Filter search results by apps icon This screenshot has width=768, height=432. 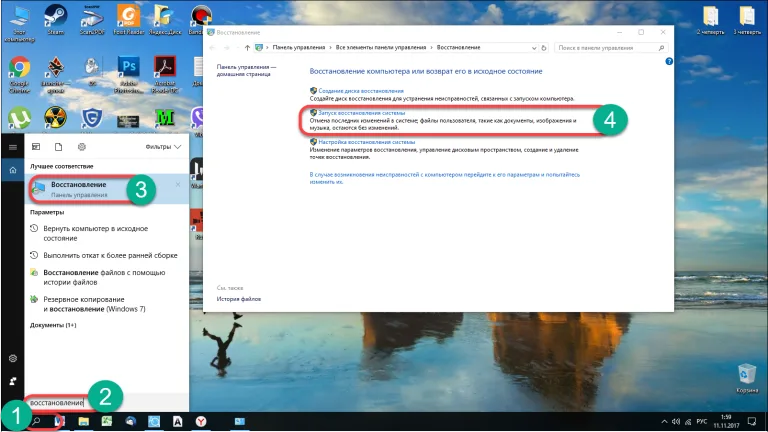click(36, 146)
